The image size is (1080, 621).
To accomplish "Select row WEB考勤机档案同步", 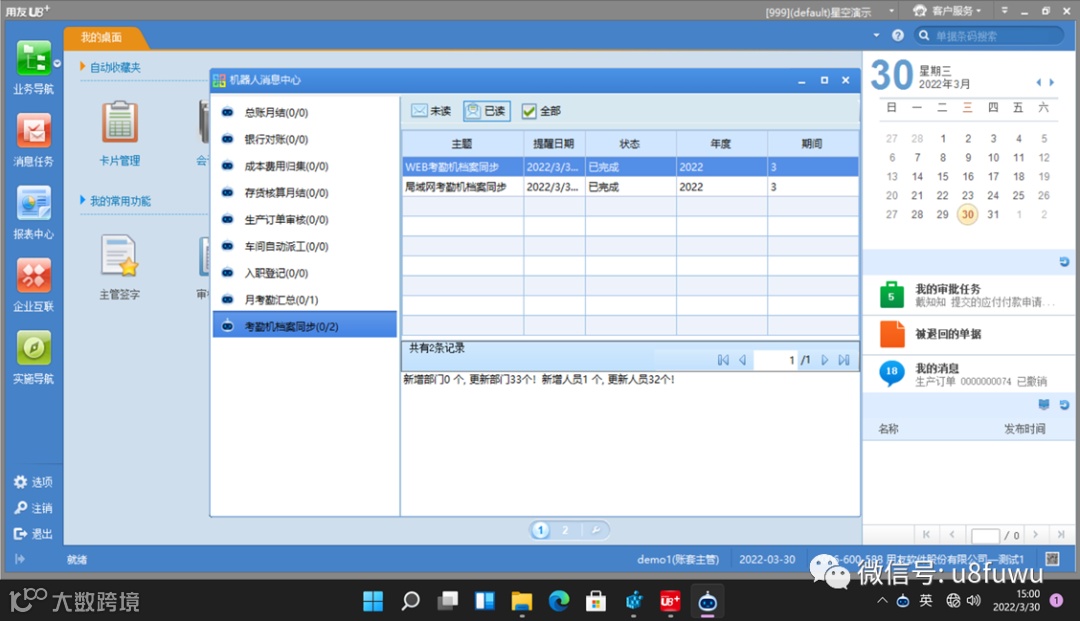I will pyautogui.click(x=630, y=167).
